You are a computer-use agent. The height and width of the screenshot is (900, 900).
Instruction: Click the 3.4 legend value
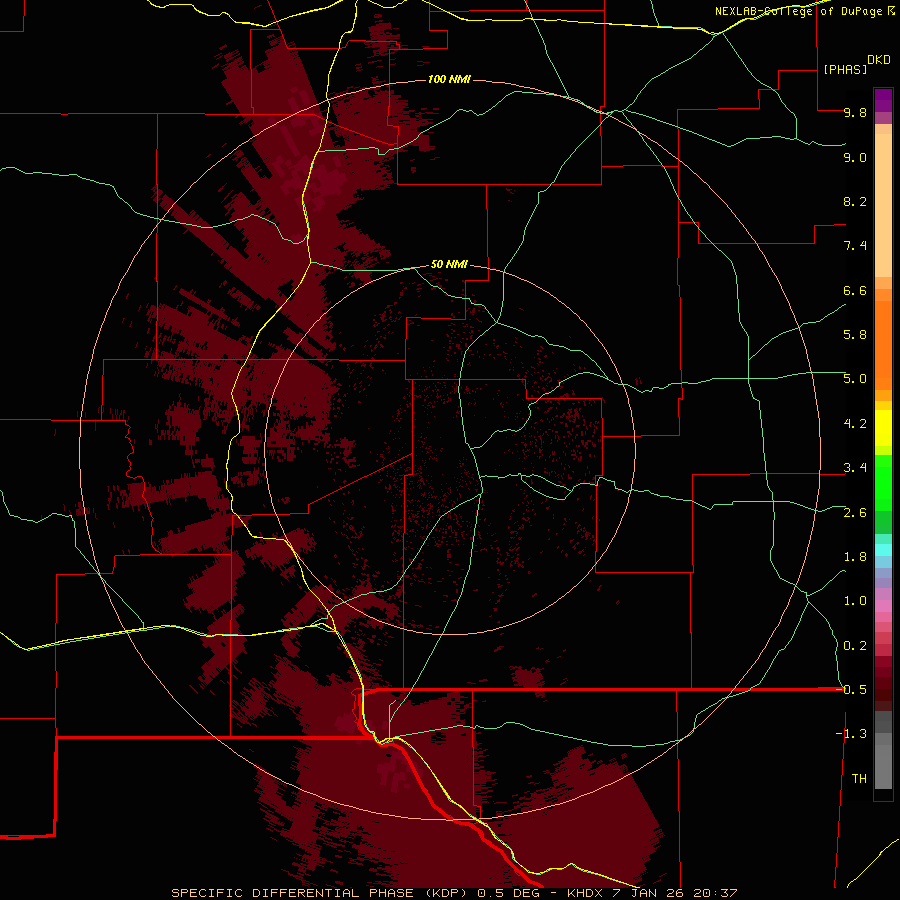[x=855, y=468]
